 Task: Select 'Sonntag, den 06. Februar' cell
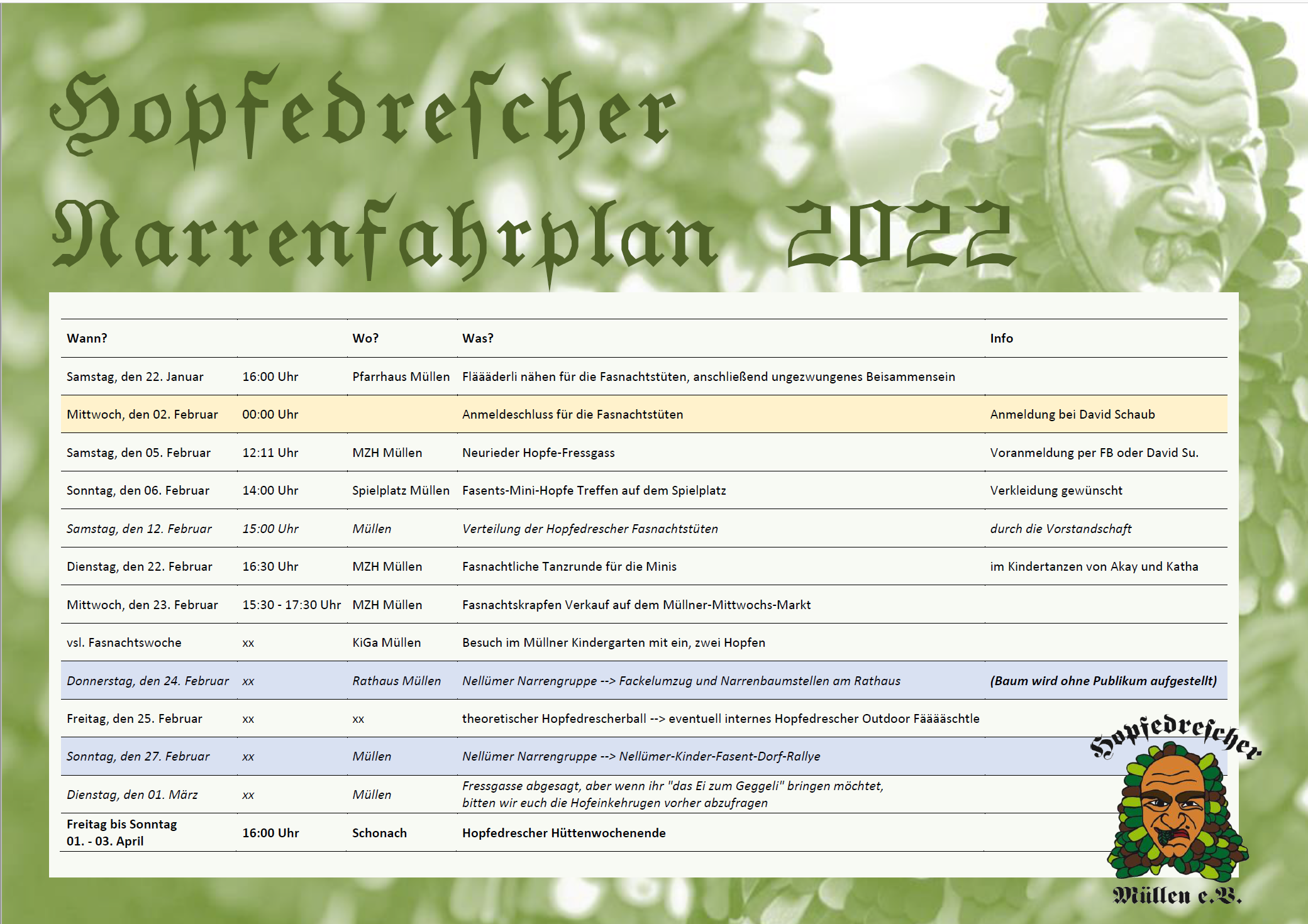[138, 490]
